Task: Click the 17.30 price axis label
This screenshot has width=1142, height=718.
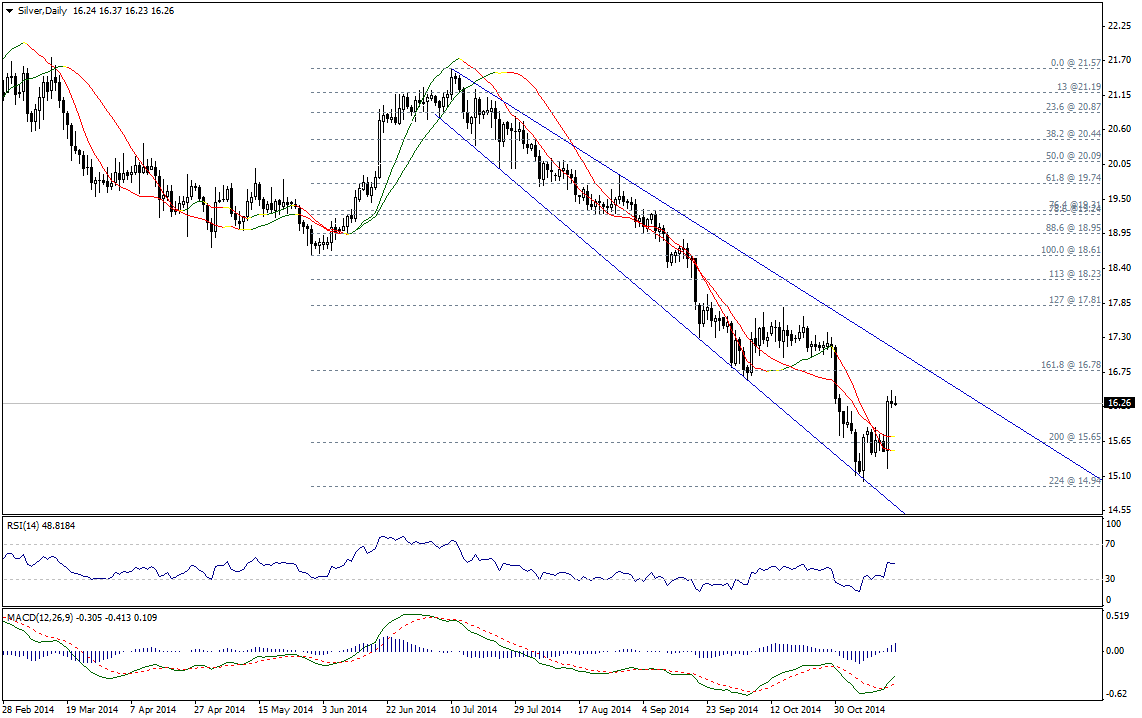Action: click(x=1119, y=337)
